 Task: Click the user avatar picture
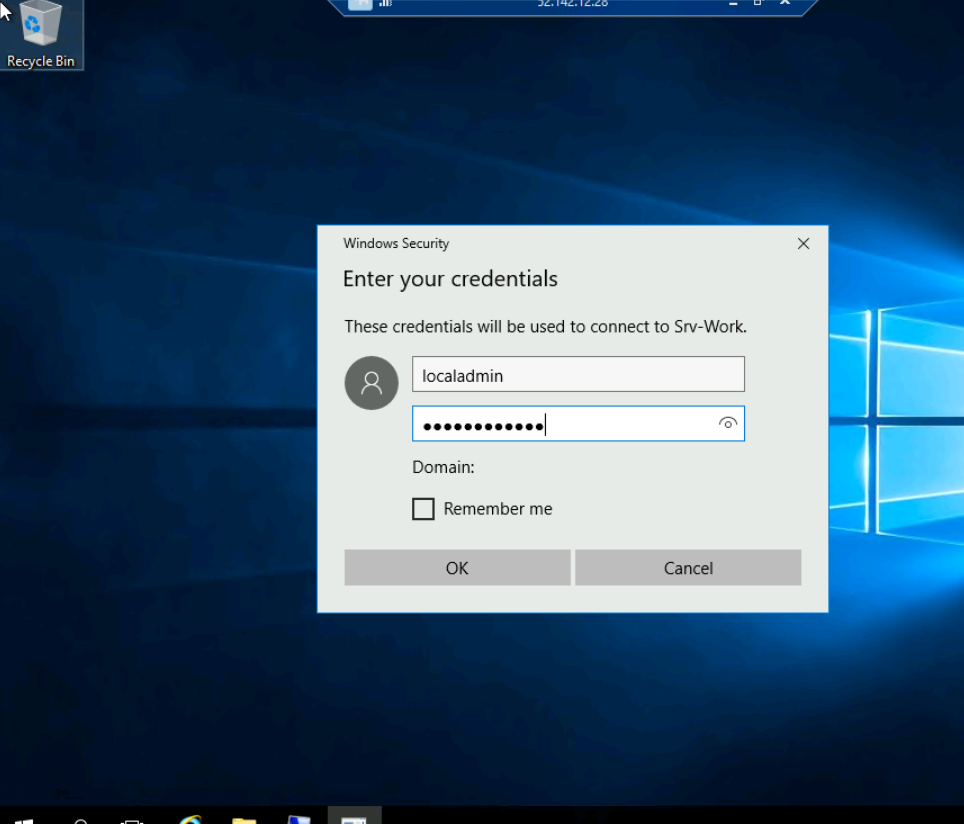(x=371, y=383)
